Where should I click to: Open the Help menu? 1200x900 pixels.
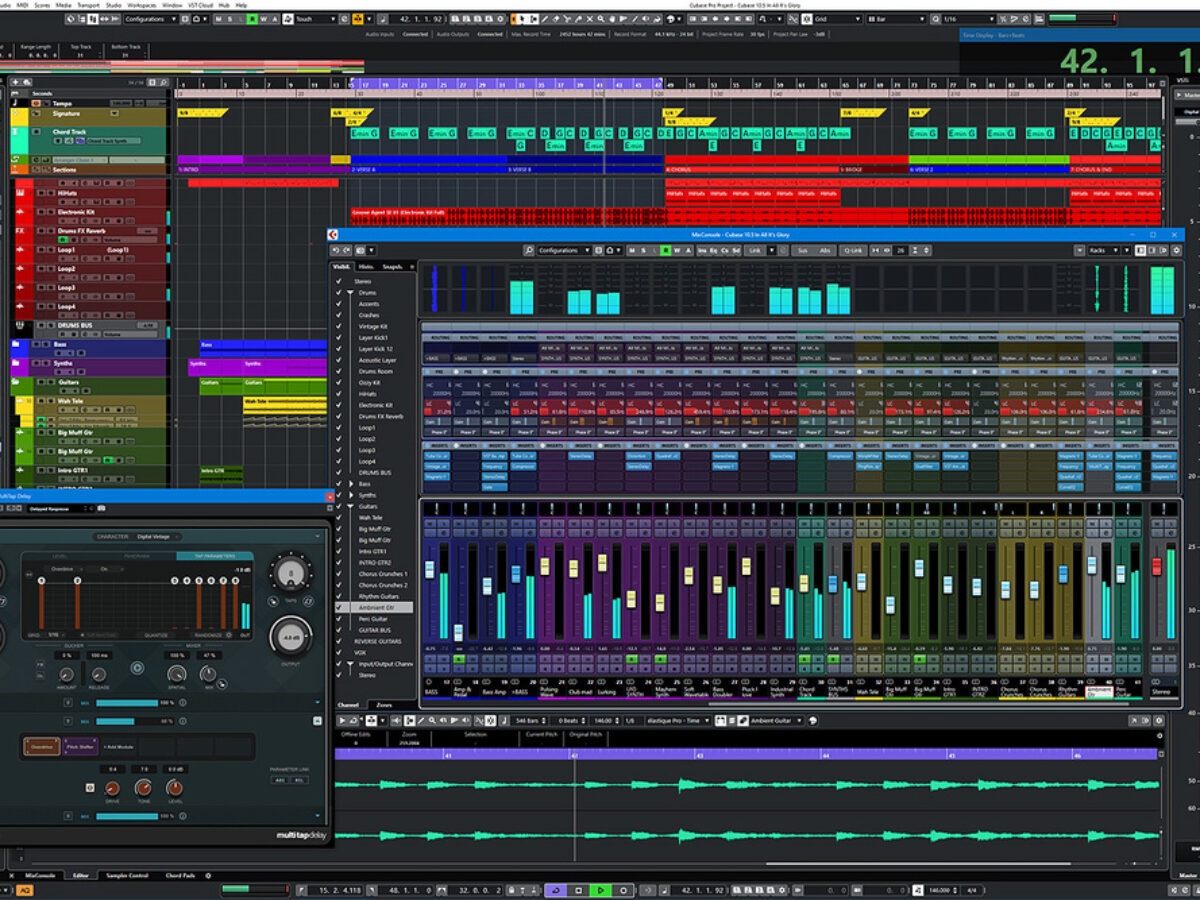tap(241, 5)
